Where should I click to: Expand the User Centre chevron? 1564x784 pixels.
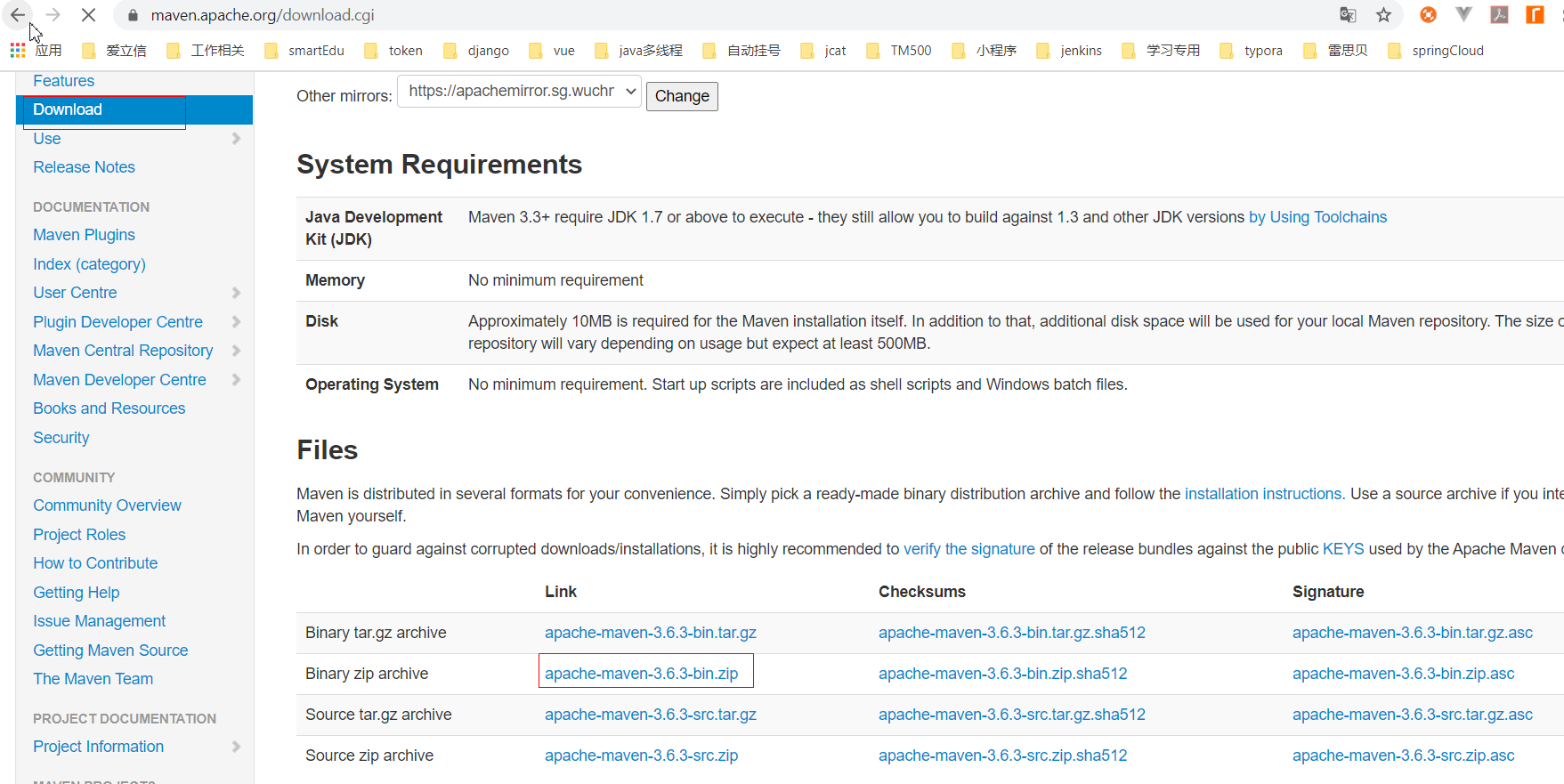pyautogui.click(x=236, y=293)
